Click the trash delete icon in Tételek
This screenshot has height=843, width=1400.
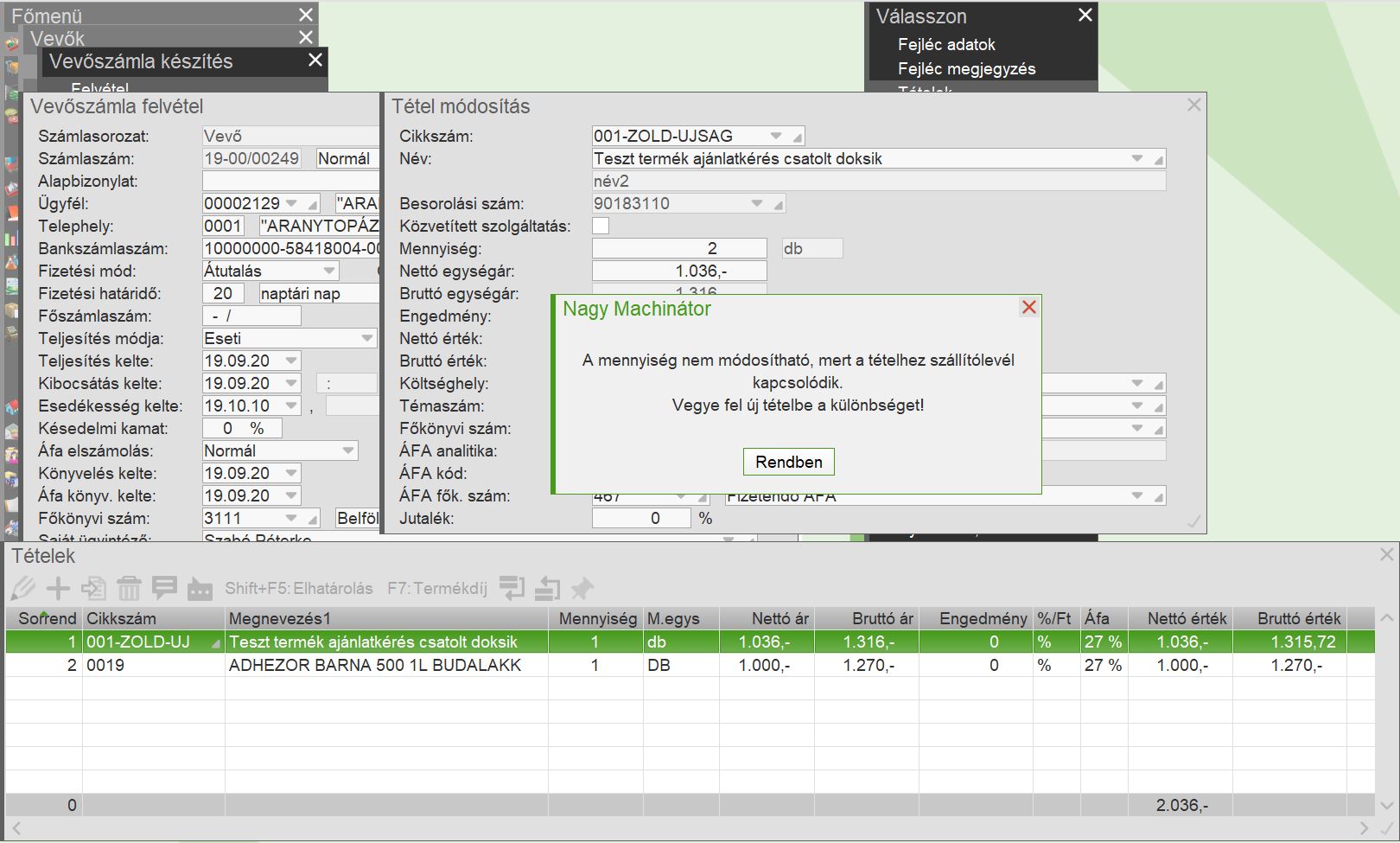[129, 589]
